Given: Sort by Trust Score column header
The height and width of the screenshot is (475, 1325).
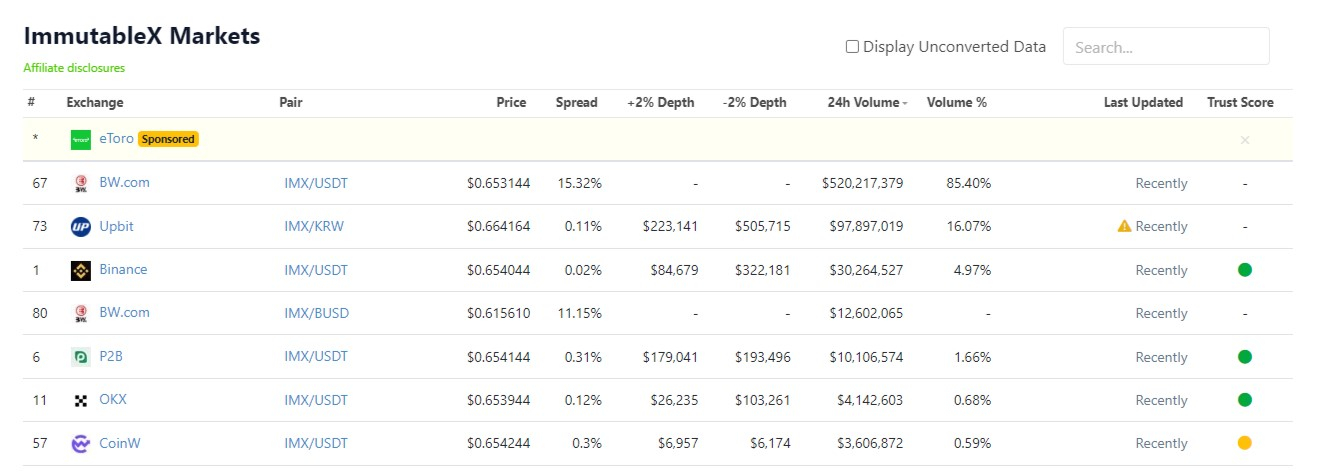Looking at the screenshot, I should click(1241, 102).
